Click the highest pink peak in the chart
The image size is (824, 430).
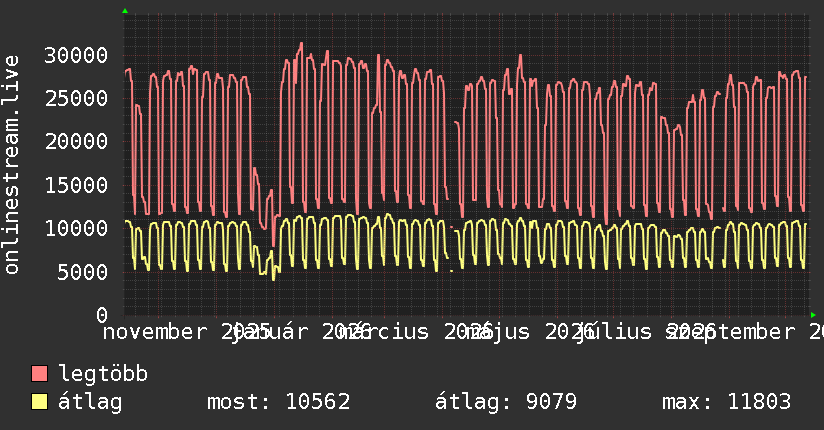tap(301, 44)
